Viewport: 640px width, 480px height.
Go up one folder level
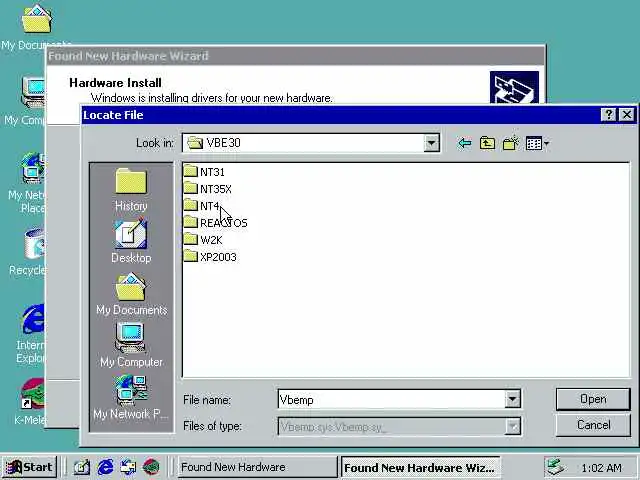coord(487,143)
